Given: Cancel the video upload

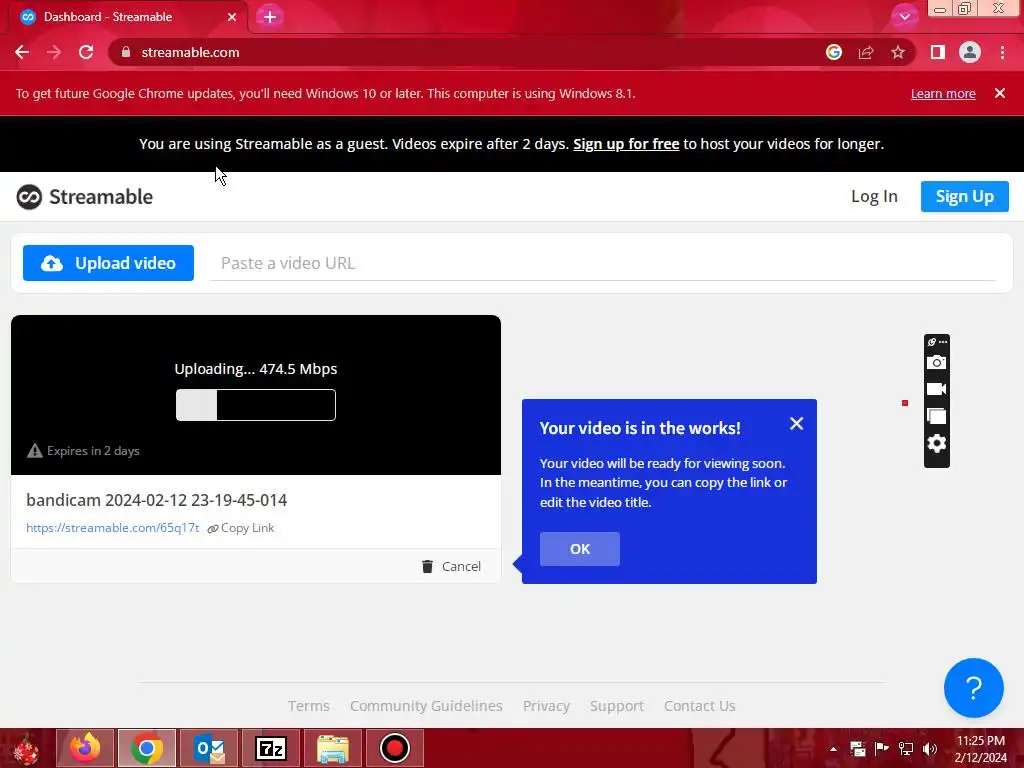Looking at the screenshot, I should tap(451, 566).
